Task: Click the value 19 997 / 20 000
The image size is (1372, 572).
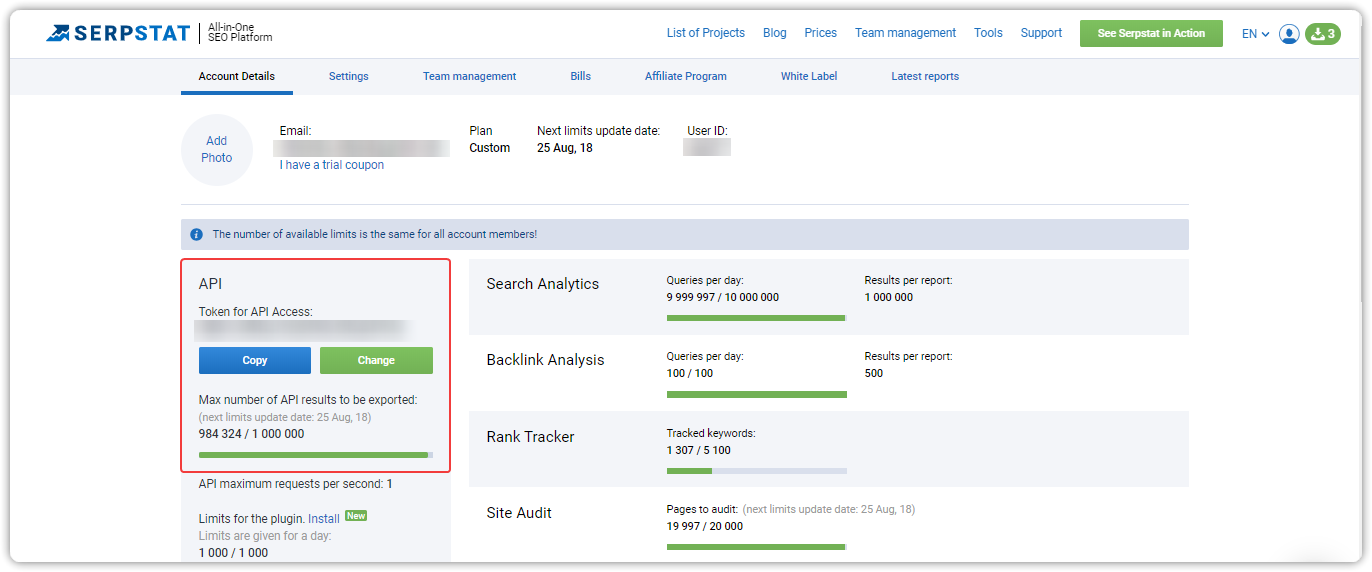Action: point(705,526)
